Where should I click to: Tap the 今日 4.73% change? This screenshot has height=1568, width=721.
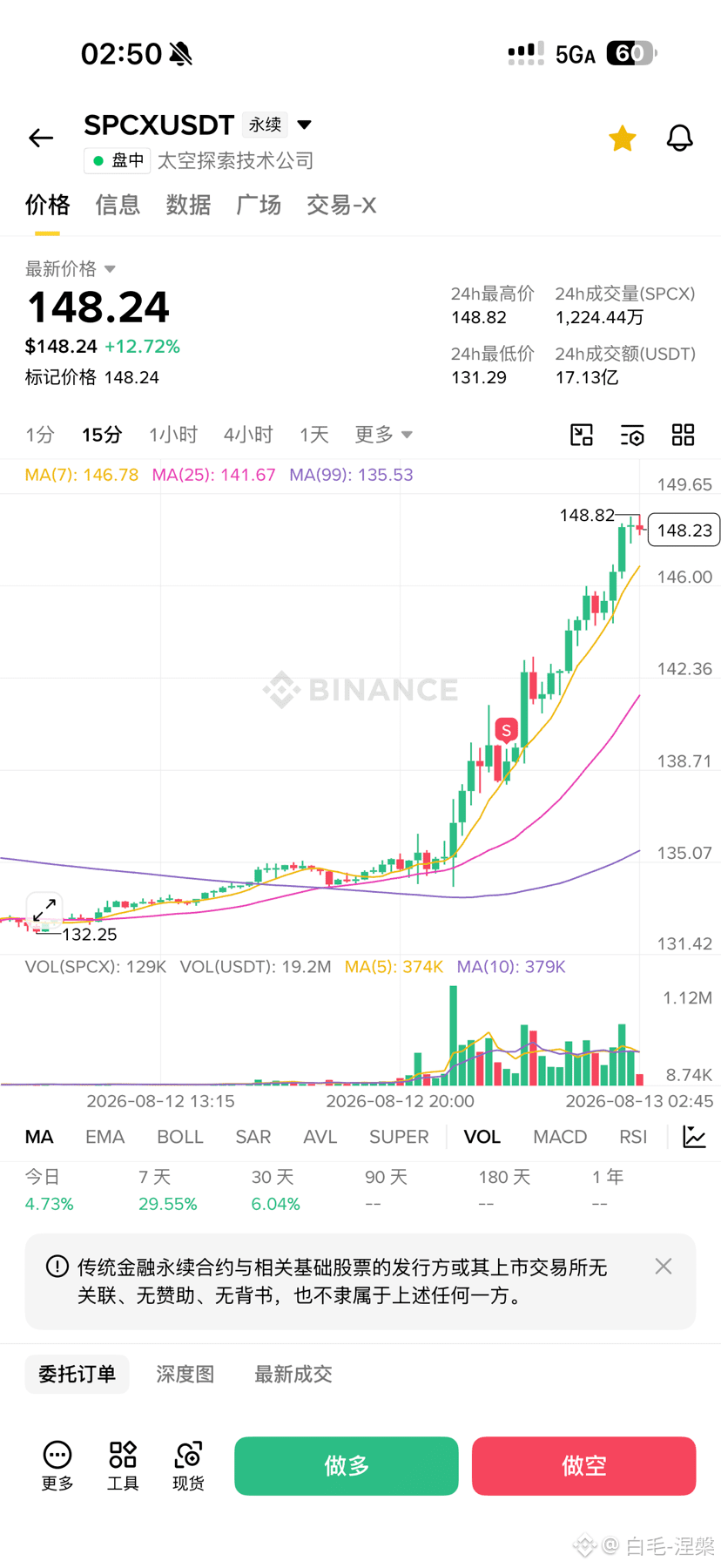[49, 1190]
